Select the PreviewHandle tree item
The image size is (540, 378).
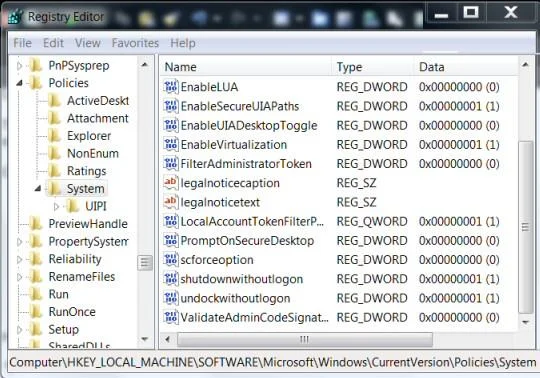tap(88, 224)
